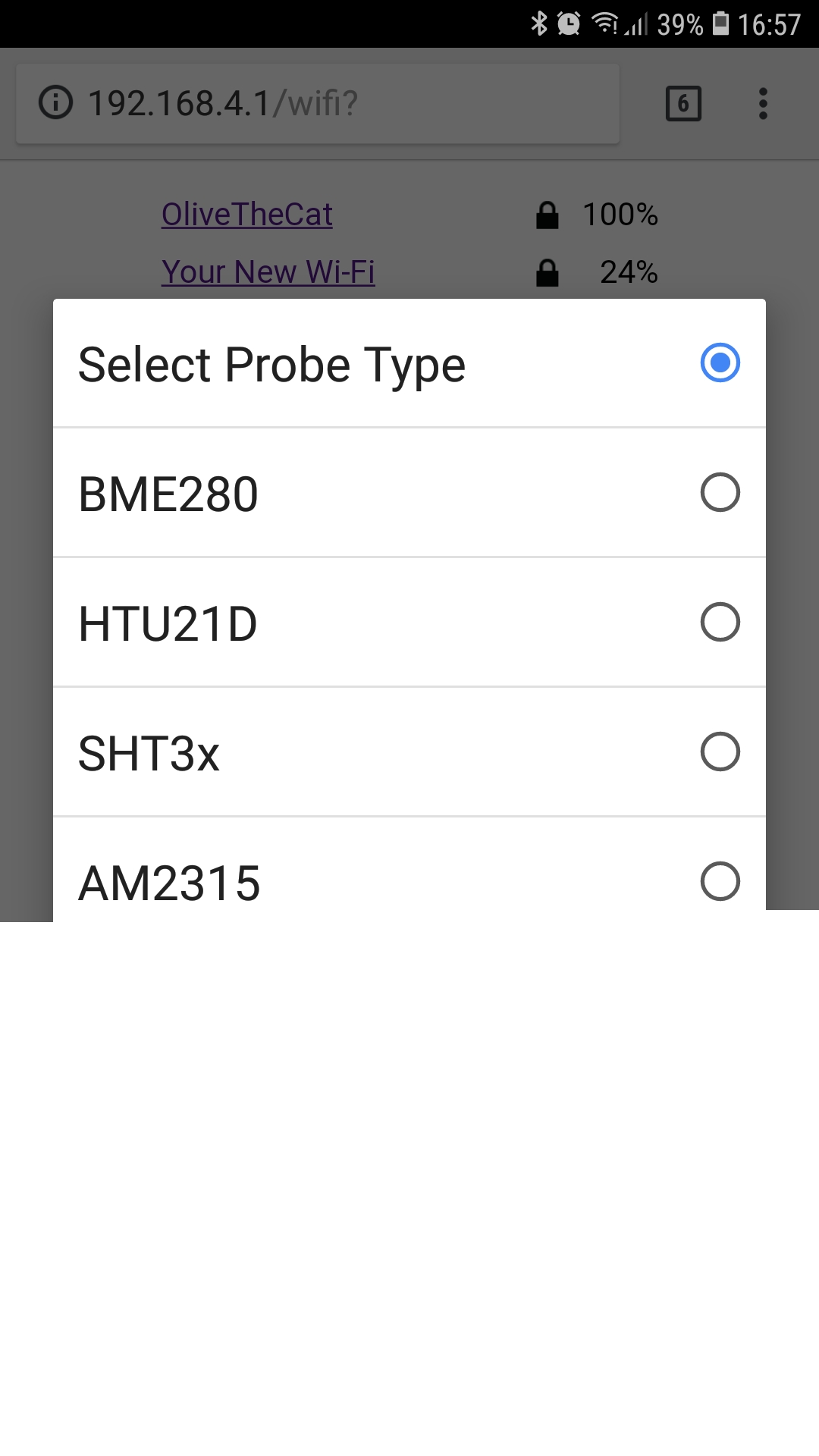Tap the site info icon in address bar
Viewport: 819px width, 1456px height.
click(55, 103)
